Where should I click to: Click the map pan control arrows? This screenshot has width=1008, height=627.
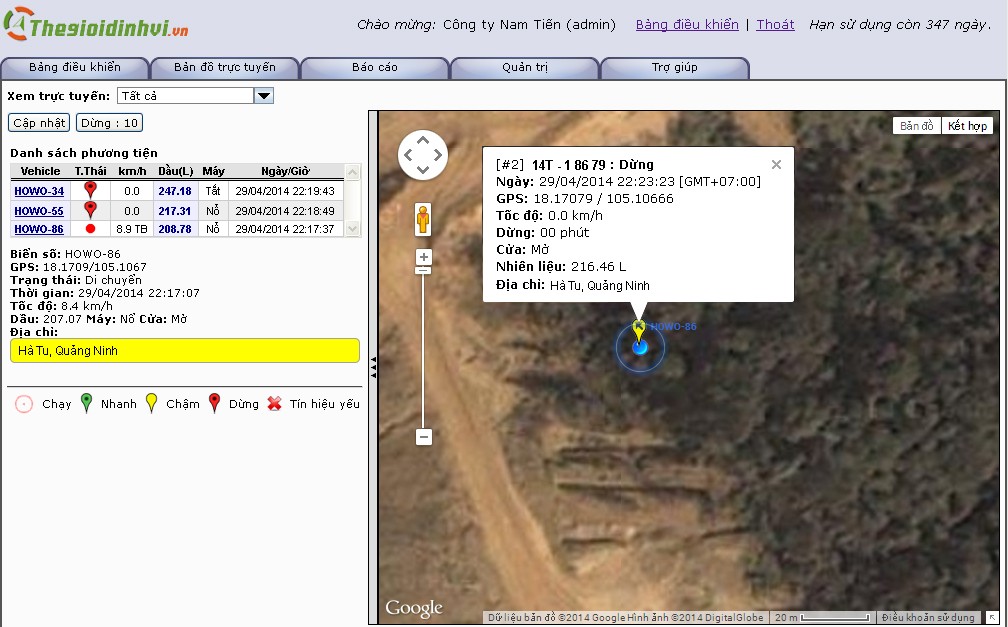(x=423, y=155)
